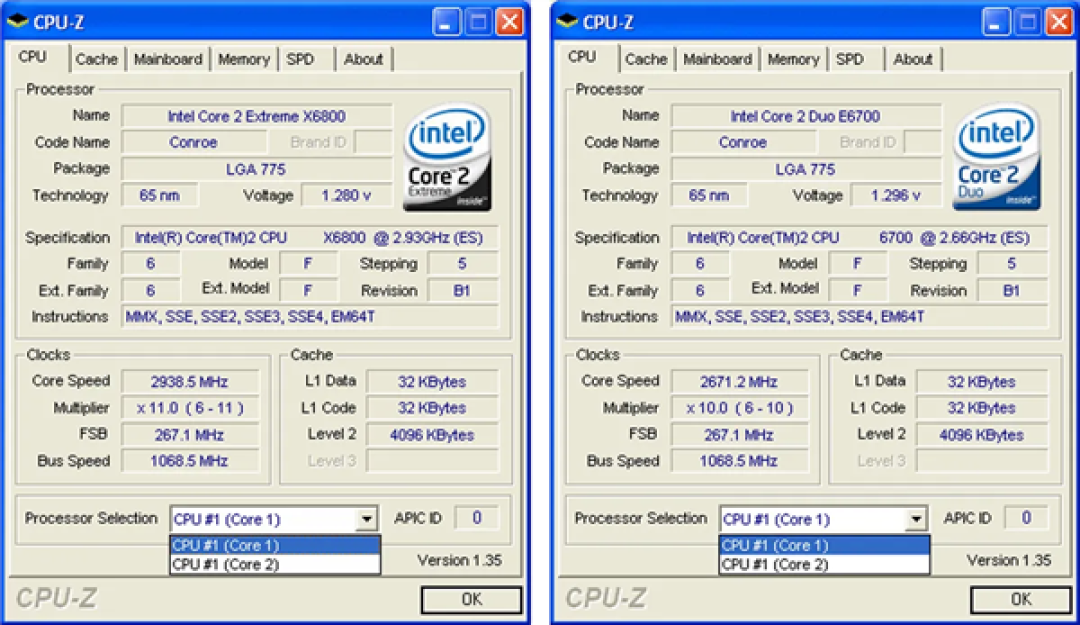Open the SPD tab in the X6800 window
The width and height of the screenshot is (1080, 625).
tap(300, 59)
